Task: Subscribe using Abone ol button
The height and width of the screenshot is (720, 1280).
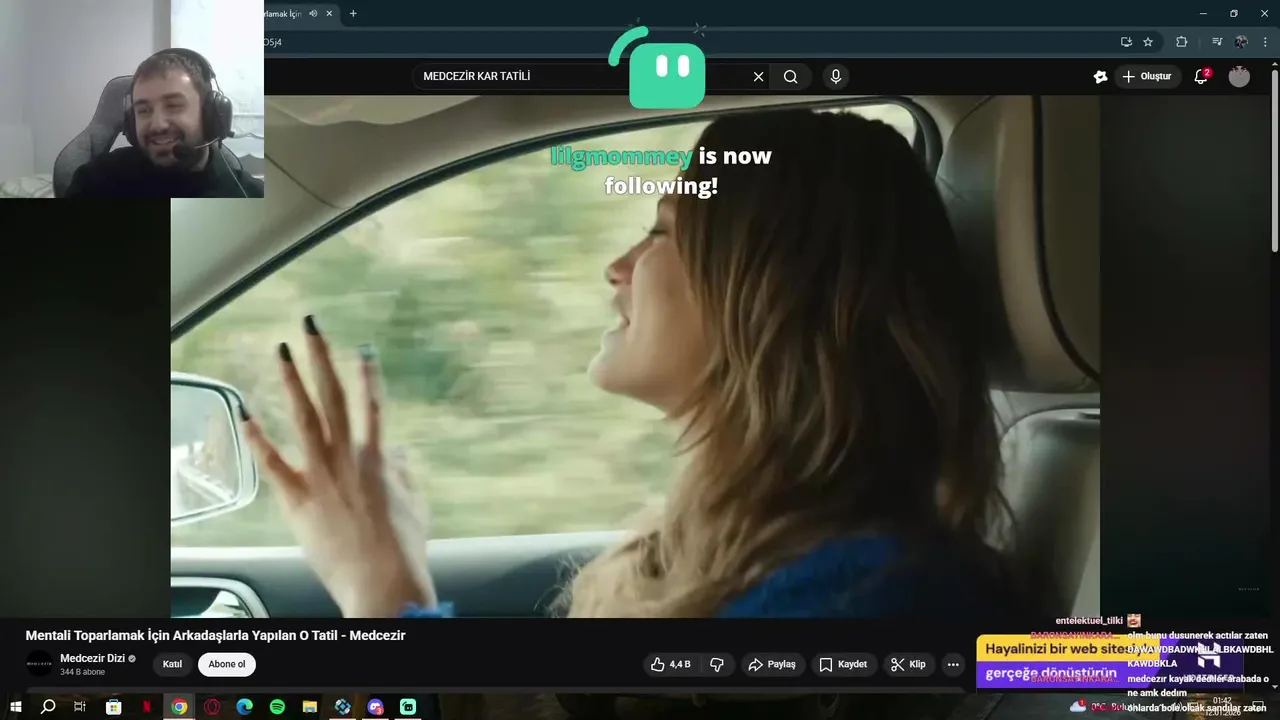Action: (227, 664)
